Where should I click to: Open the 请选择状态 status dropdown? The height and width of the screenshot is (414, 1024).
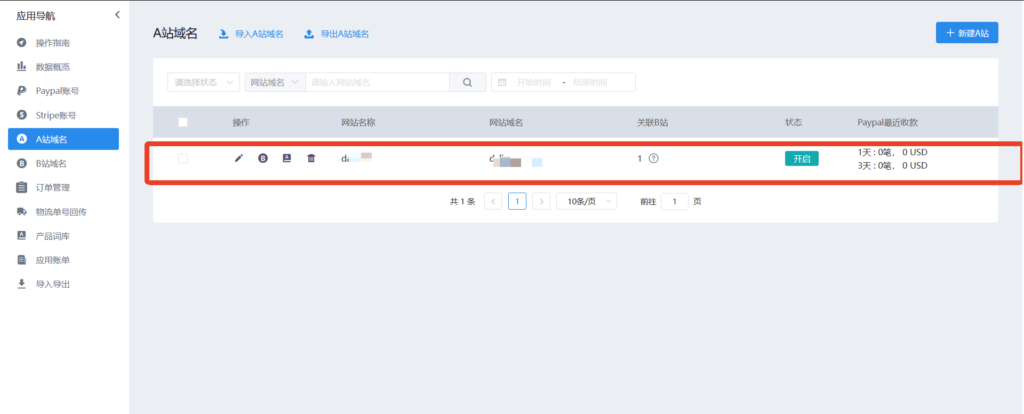coord(203,82)
